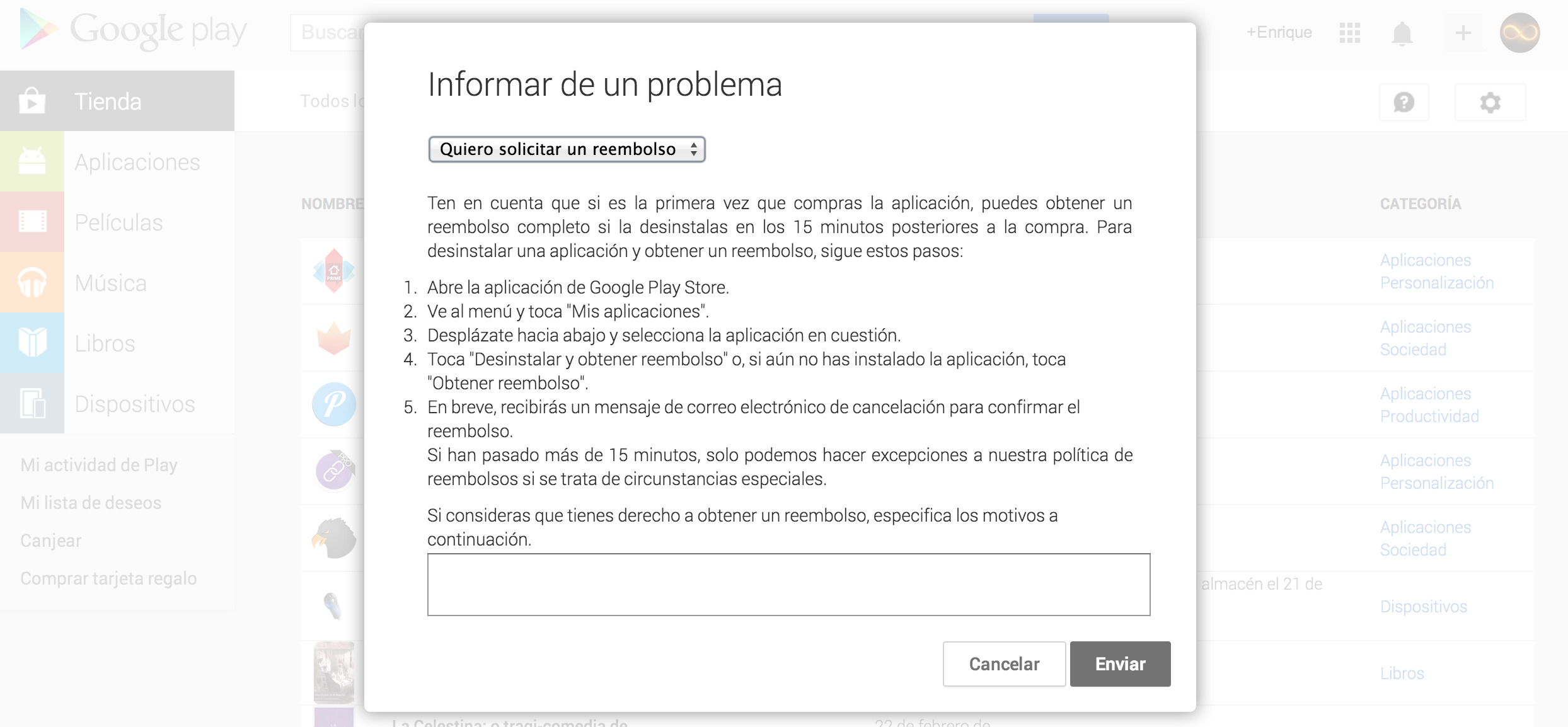Open Mi lista de deseos link

click(91, 503)
